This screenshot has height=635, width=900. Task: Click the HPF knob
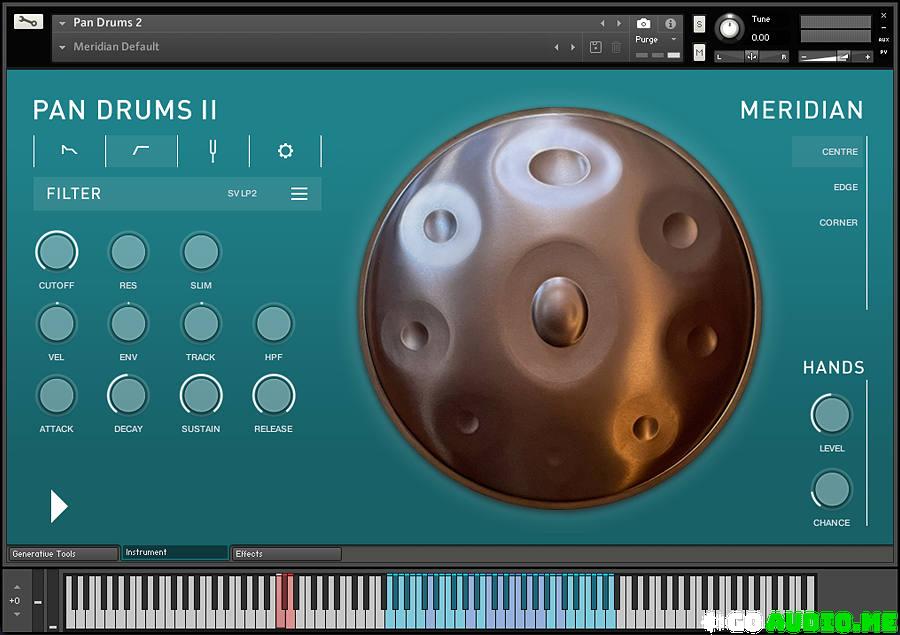pyautogui.click(x=273, y=324)
